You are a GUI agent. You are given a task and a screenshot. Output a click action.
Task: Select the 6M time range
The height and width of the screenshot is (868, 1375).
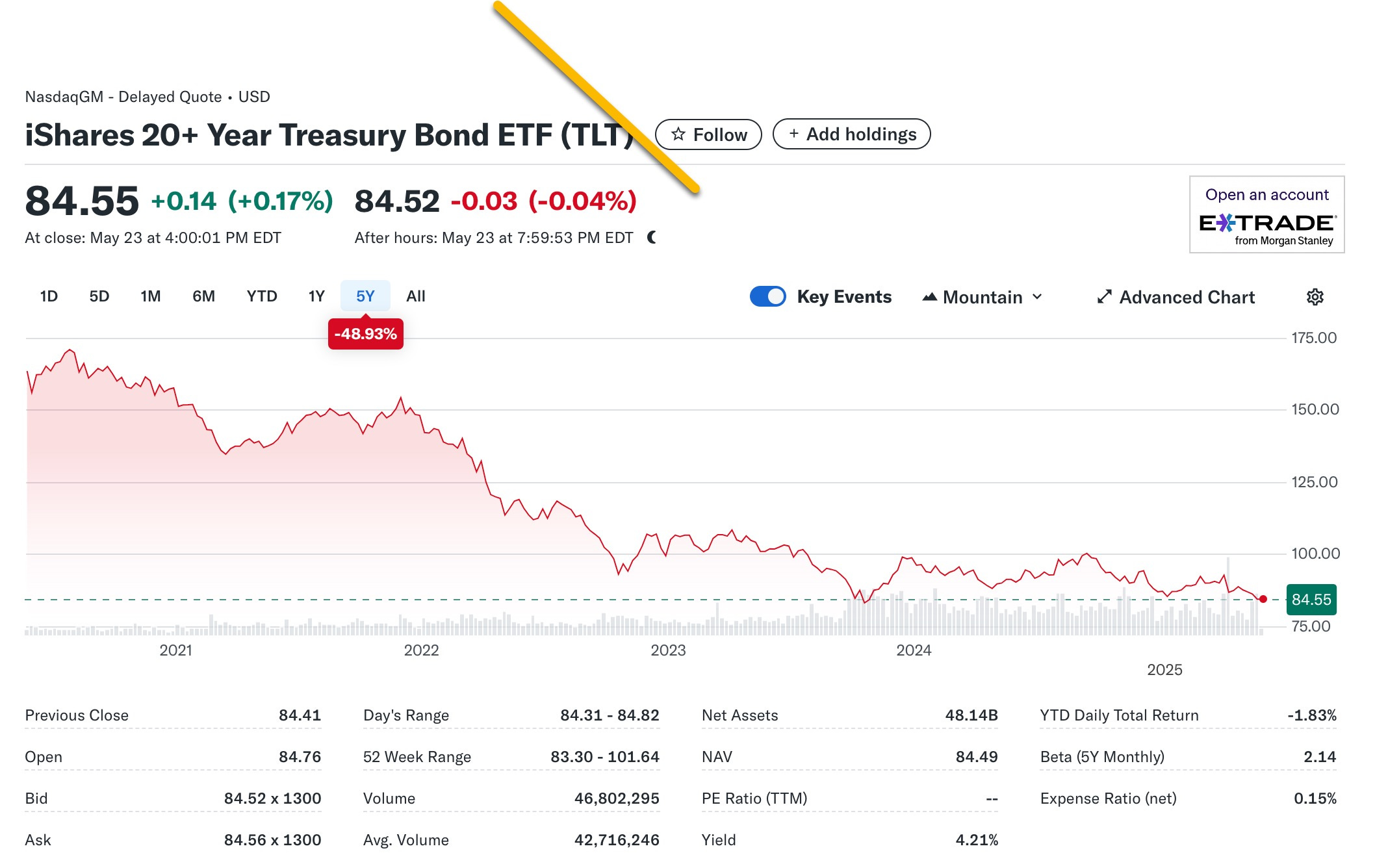click(203, 296)
